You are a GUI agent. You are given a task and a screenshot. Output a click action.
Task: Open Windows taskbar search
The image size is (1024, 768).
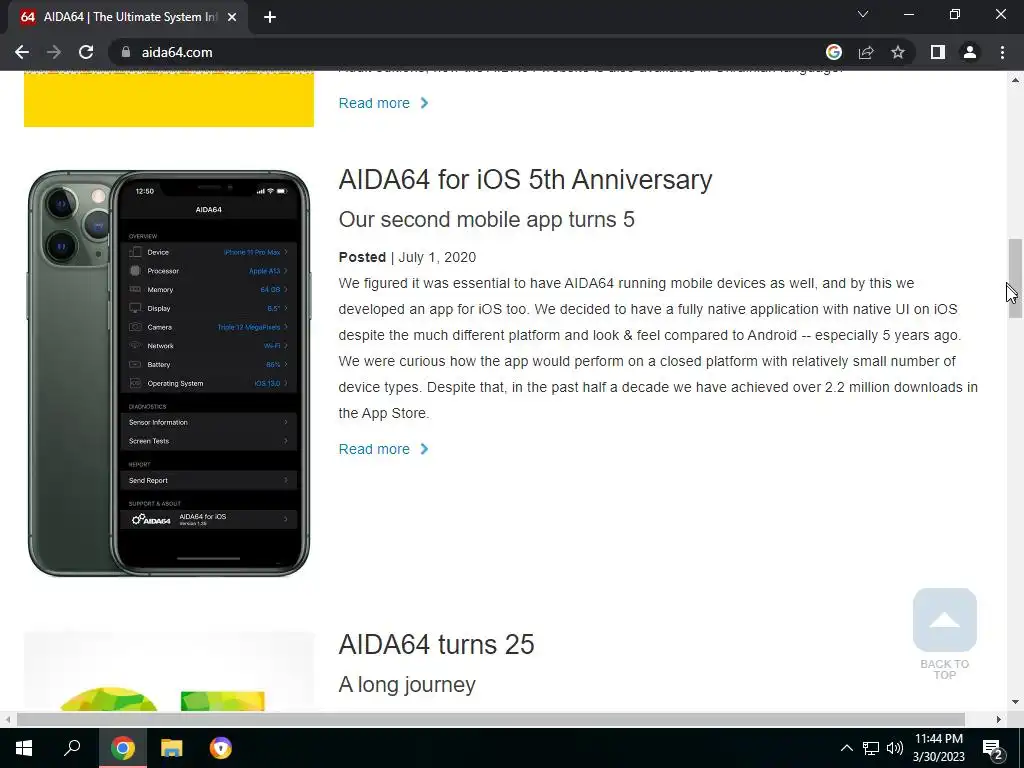72,748
